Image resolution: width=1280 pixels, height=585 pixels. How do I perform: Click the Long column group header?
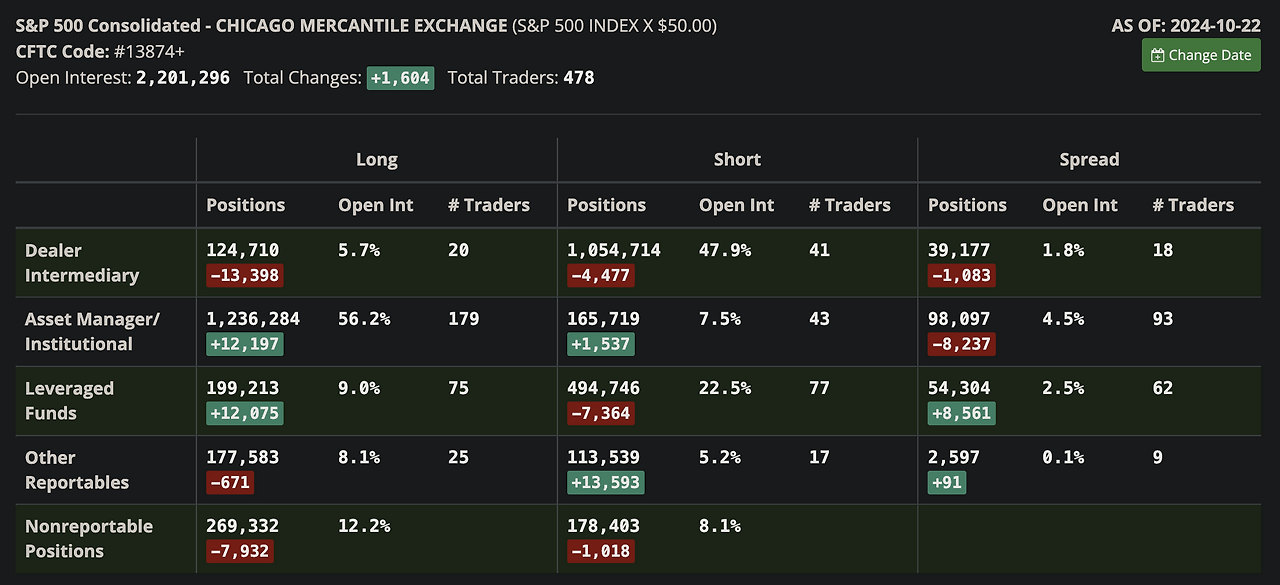coord(376,159)
